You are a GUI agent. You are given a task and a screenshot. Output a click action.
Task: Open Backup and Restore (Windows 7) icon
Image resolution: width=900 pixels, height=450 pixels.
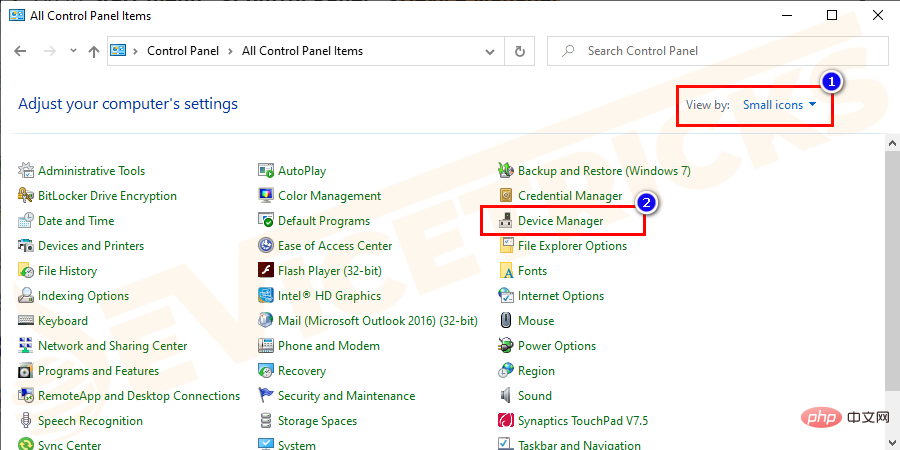(x=506, y=170)
